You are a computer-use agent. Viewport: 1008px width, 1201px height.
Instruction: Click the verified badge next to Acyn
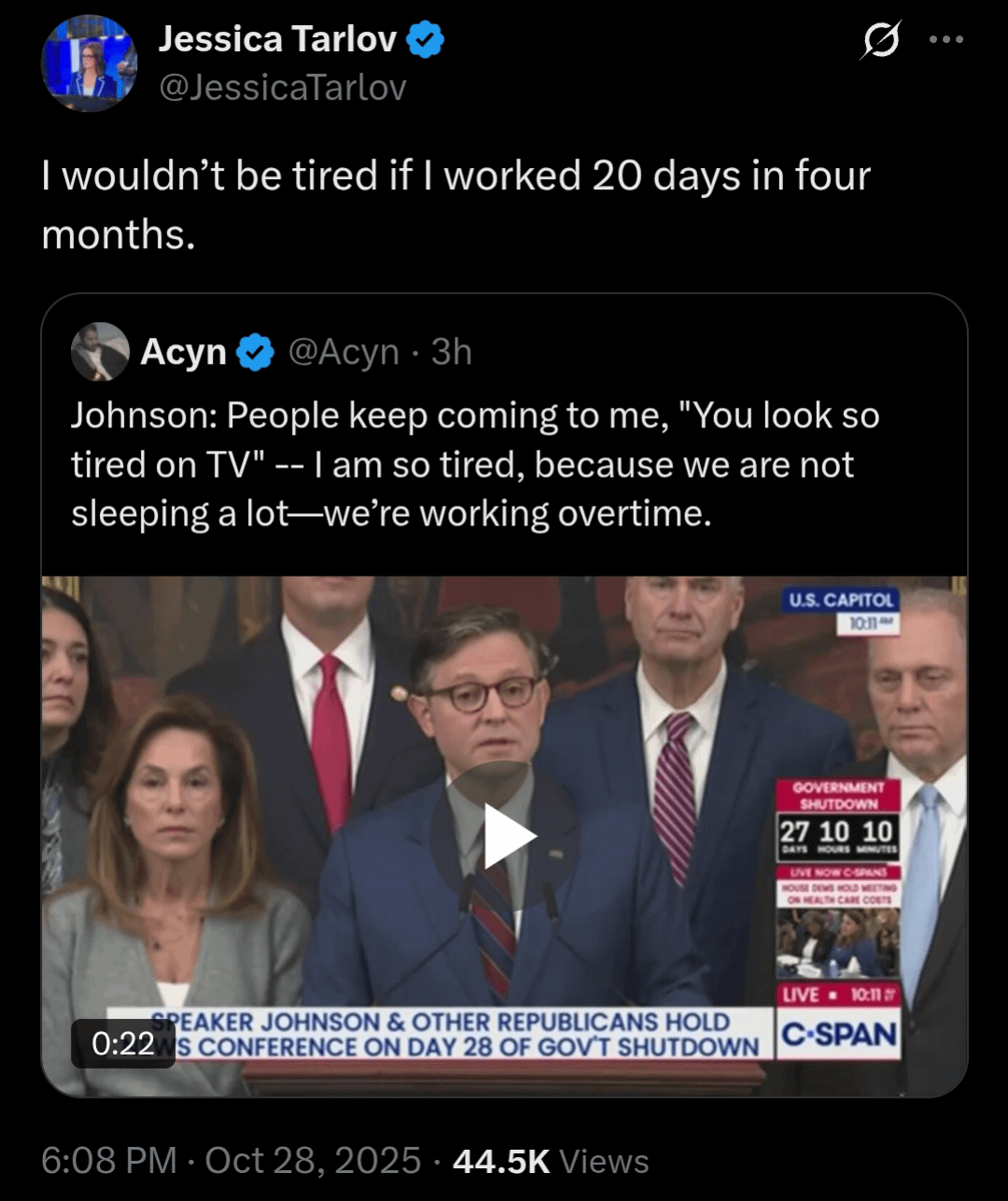(x=255, y=353)
